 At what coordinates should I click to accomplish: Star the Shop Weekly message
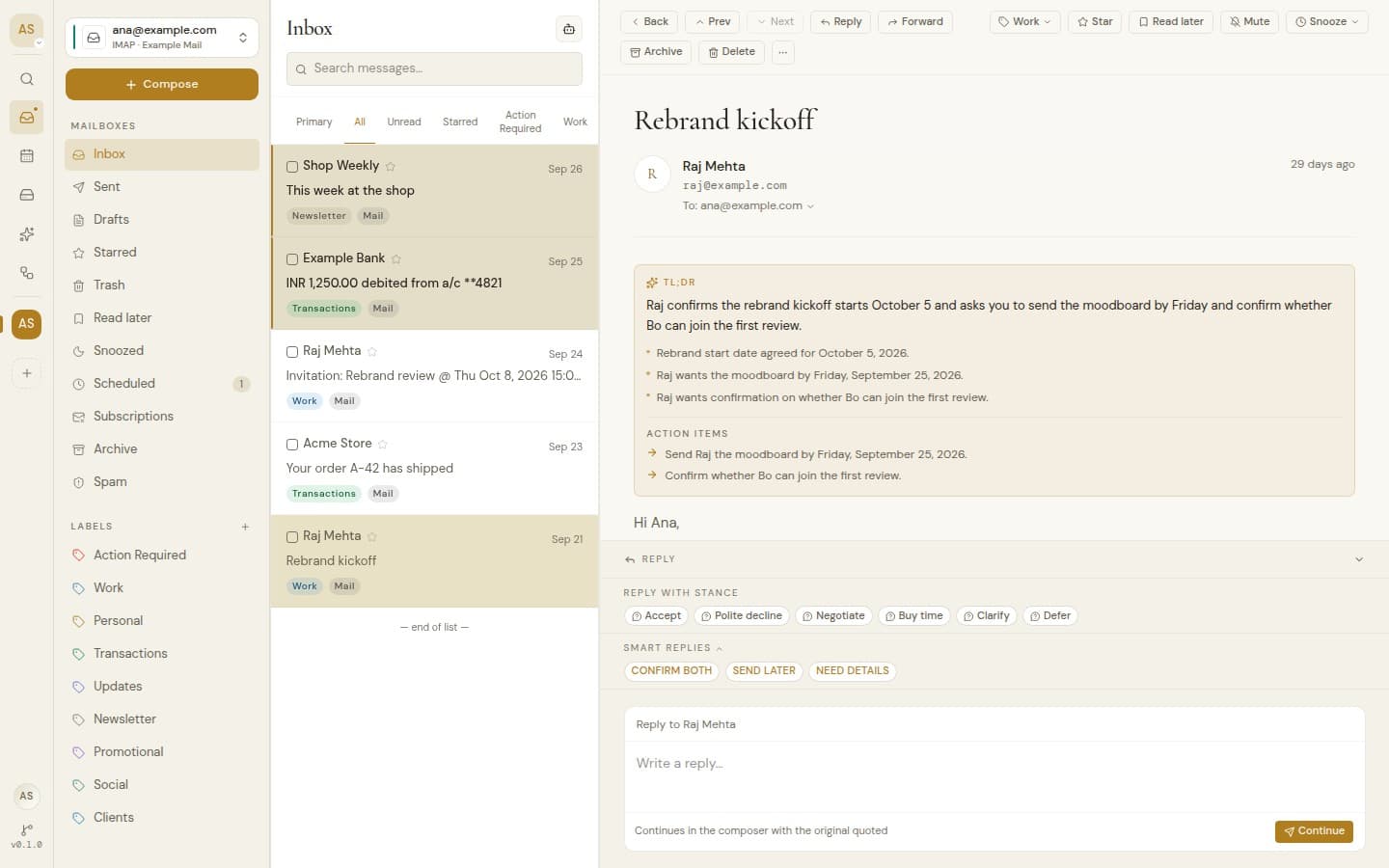pyautogui.click(x=391, y=166)
